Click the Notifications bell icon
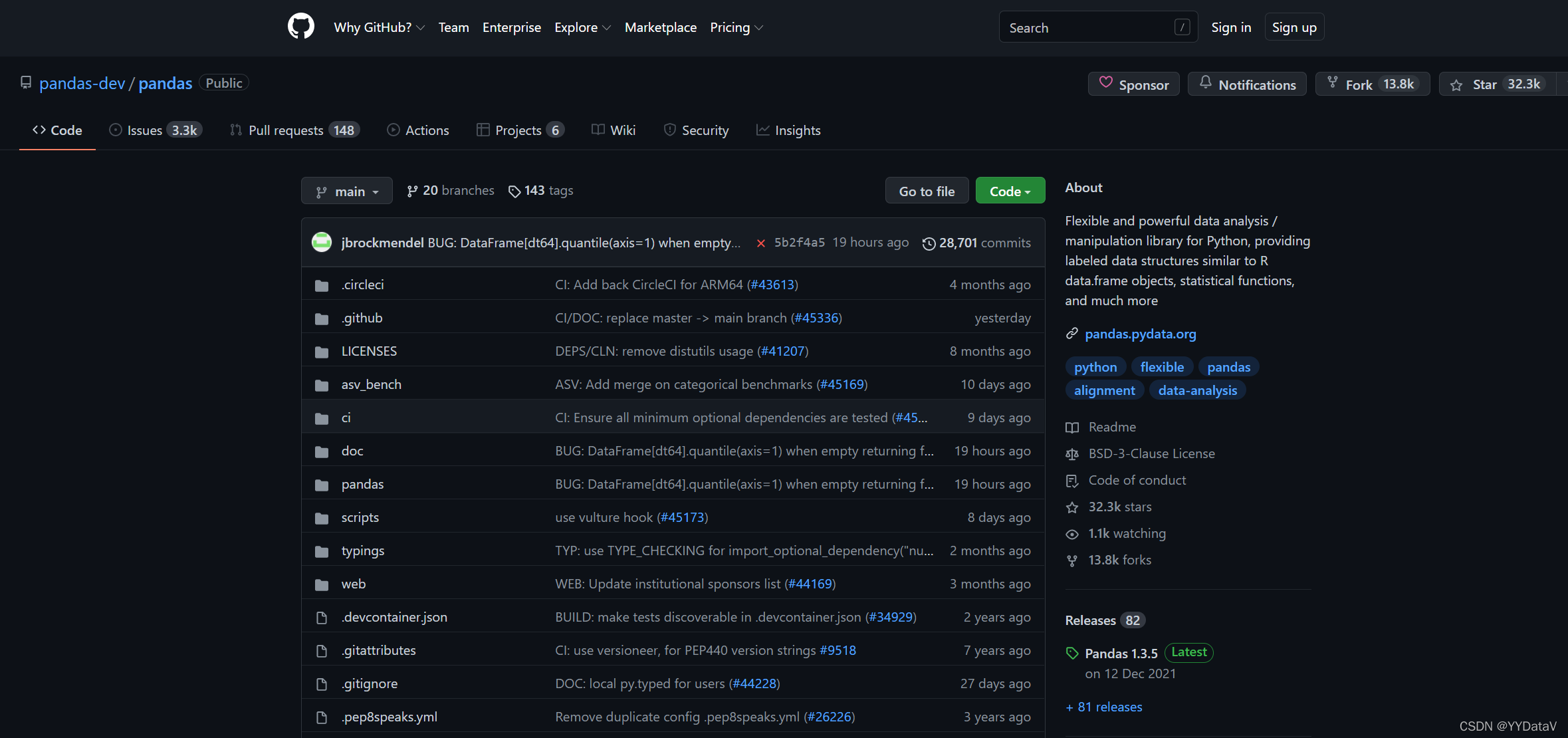1568x738 pixels. (x=1205, y=83)
